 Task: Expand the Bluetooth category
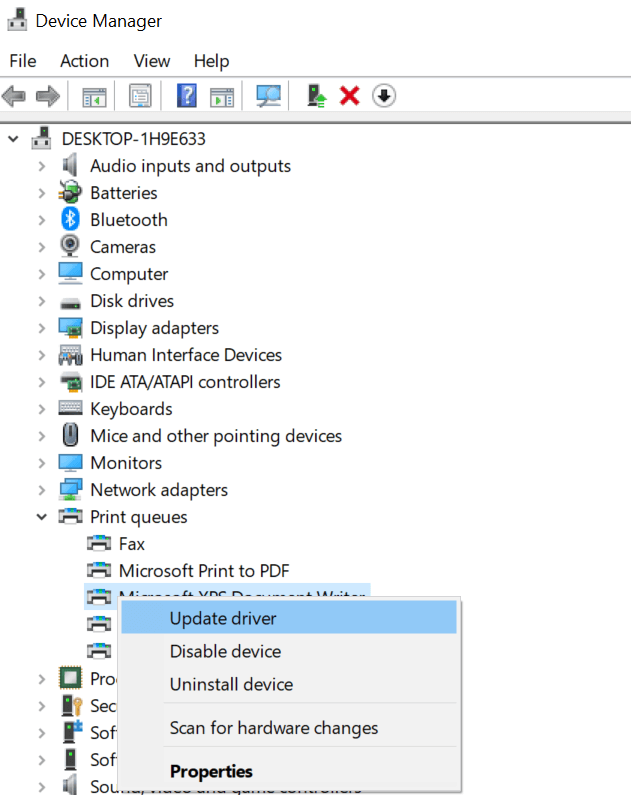(41, 220)
